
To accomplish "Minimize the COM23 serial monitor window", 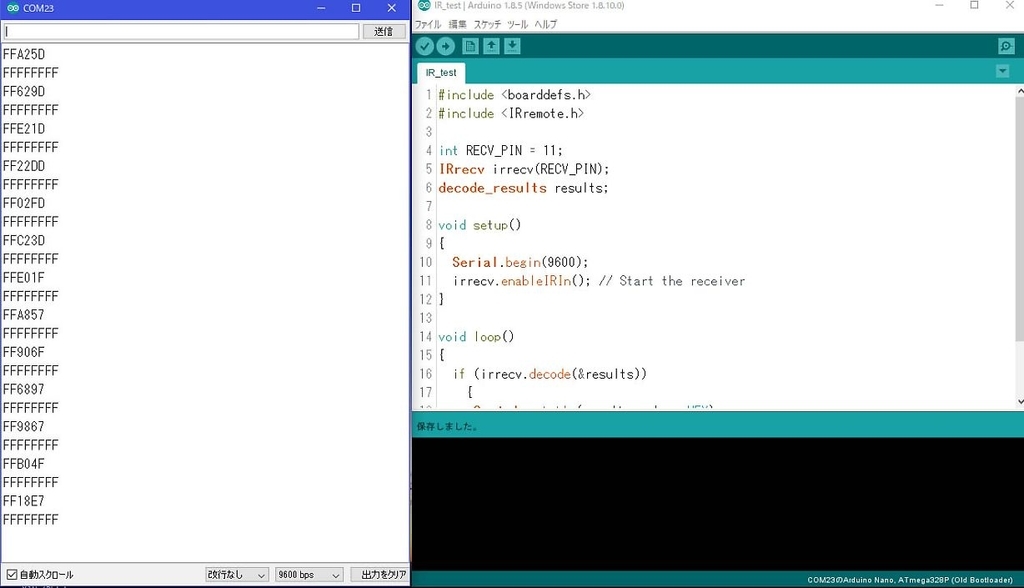I will [x=321, y=8].
